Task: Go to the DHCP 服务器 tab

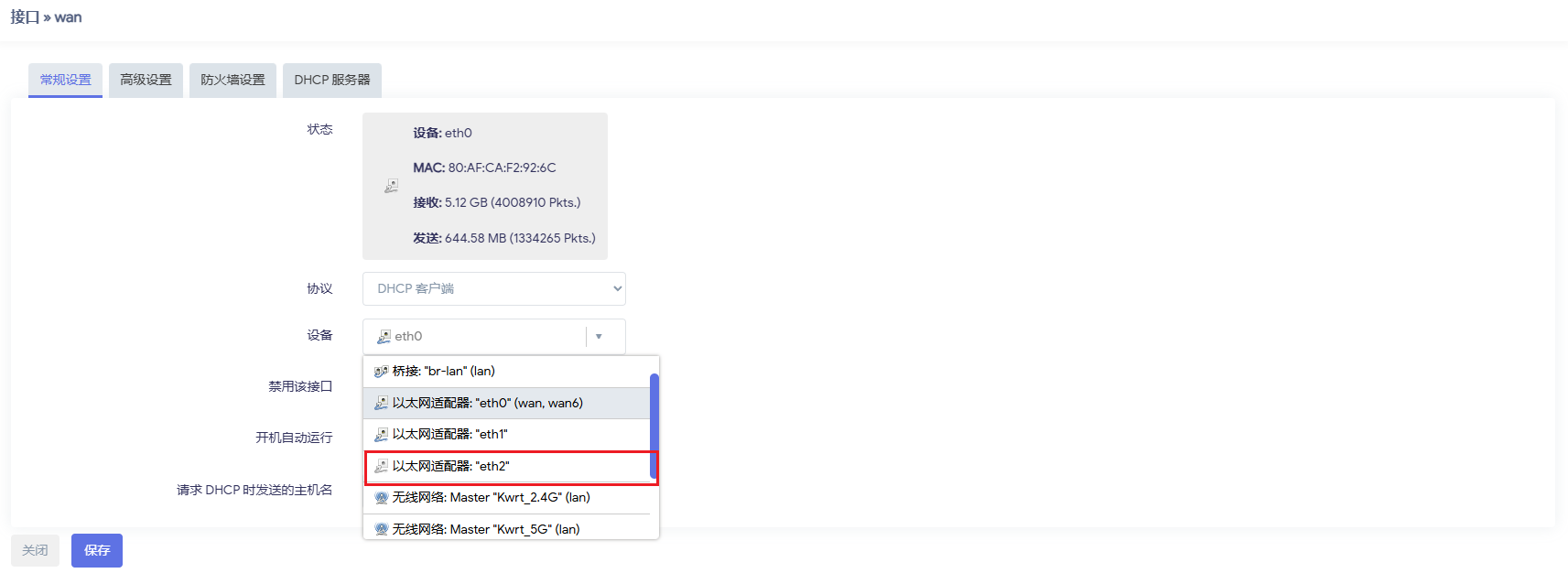Action: click(331, 81)
